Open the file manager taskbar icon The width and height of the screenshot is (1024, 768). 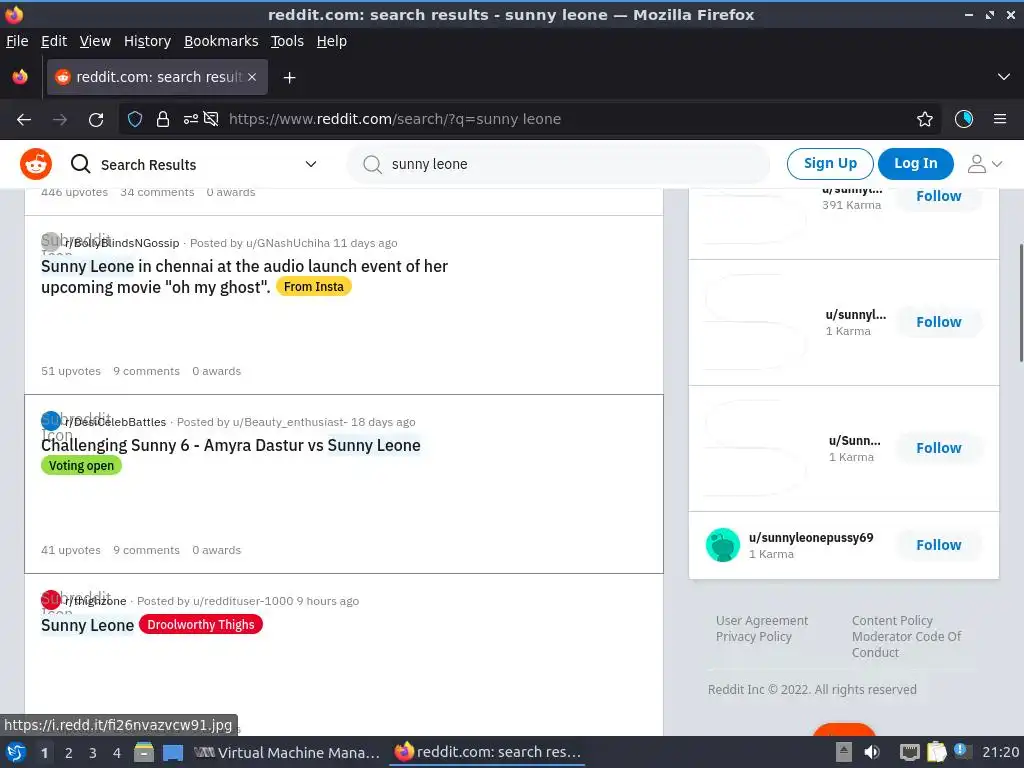pos(144,752)
